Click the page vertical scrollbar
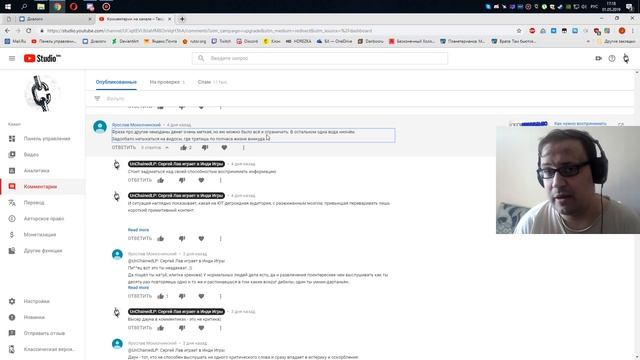 (x=637, y=214)
